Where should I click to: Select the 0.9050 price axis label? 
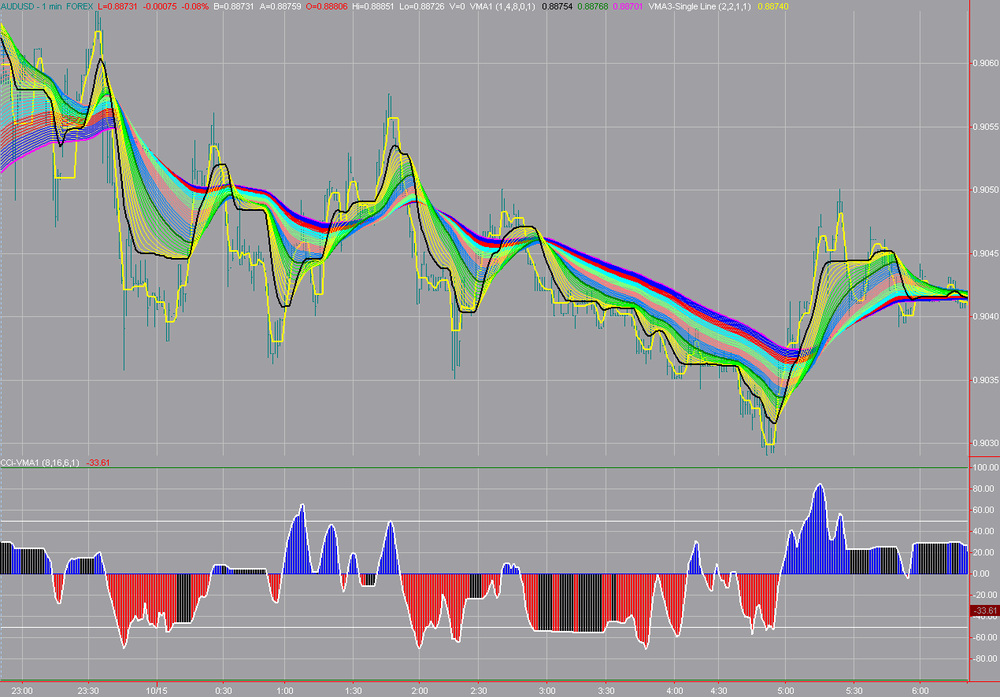click(x=985, y=190)
